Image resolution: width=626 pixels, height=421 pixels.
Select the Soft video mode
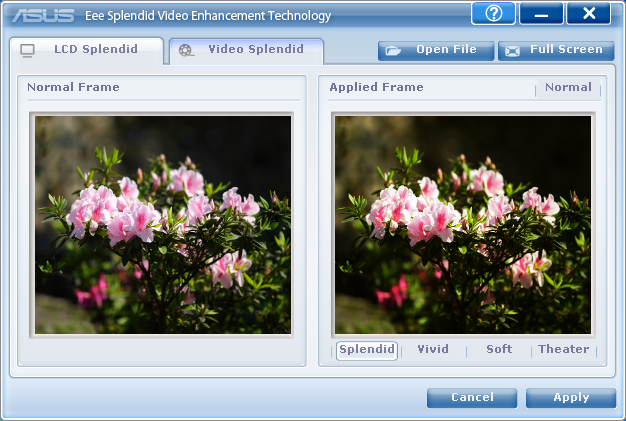(x=499, y=350)
